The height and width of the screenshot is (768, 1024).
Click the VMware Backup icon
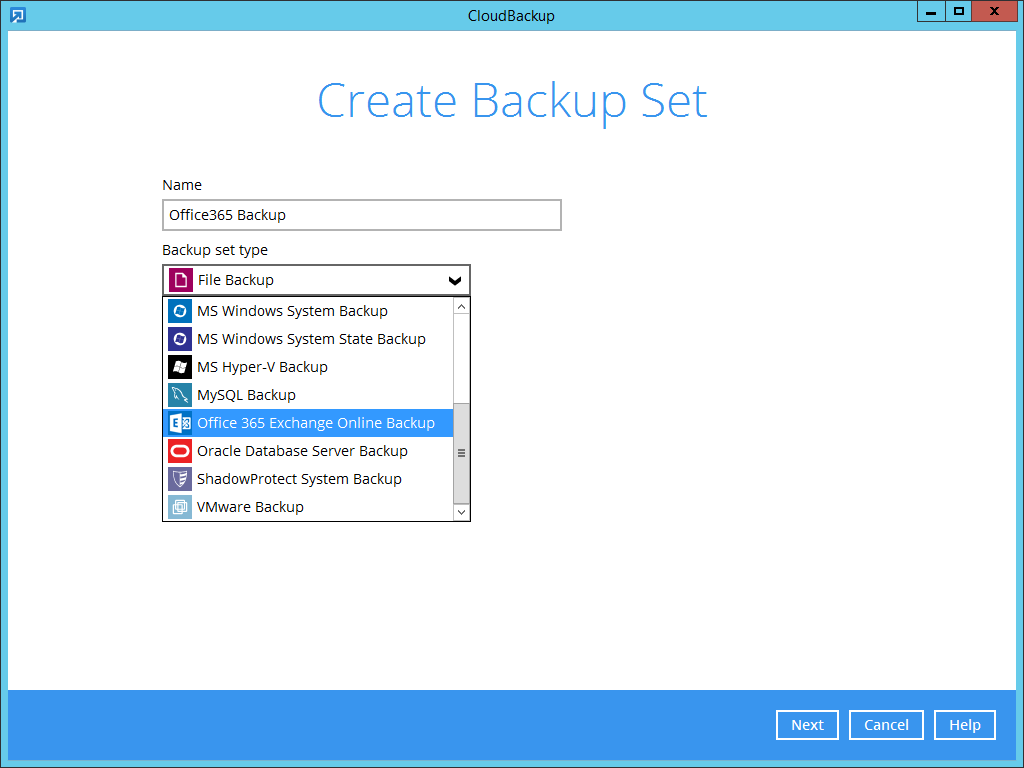point(180,507)
